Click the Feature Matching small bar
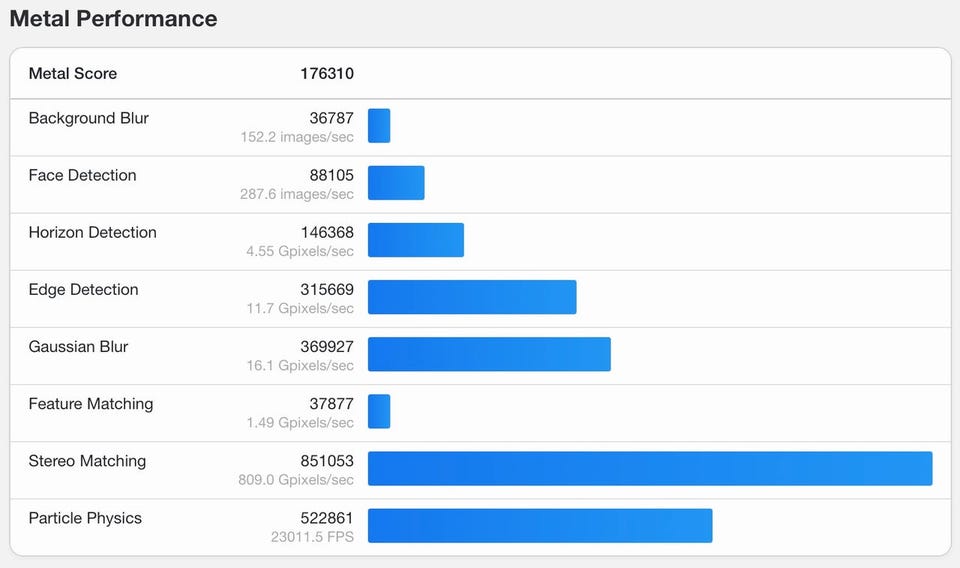The image size is (960, 568). point(379,411)
